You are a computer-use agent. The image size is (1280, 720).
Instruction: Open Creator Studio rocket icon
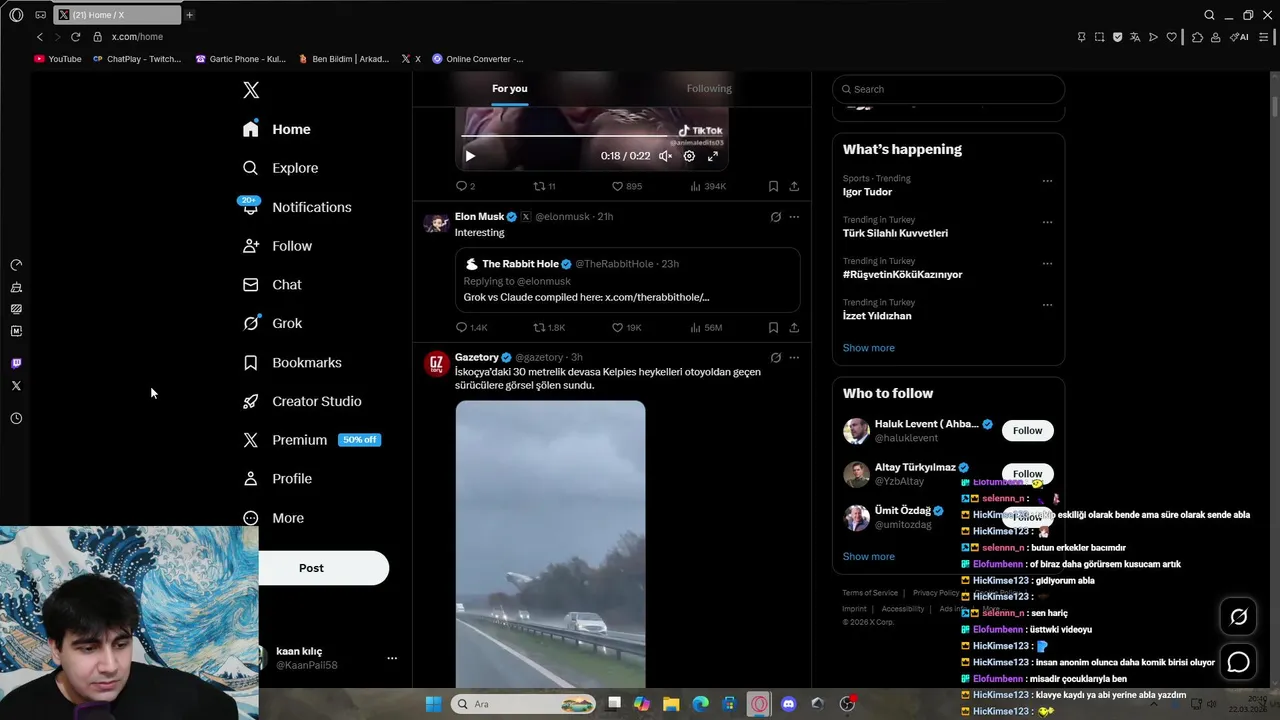point(251,401)
